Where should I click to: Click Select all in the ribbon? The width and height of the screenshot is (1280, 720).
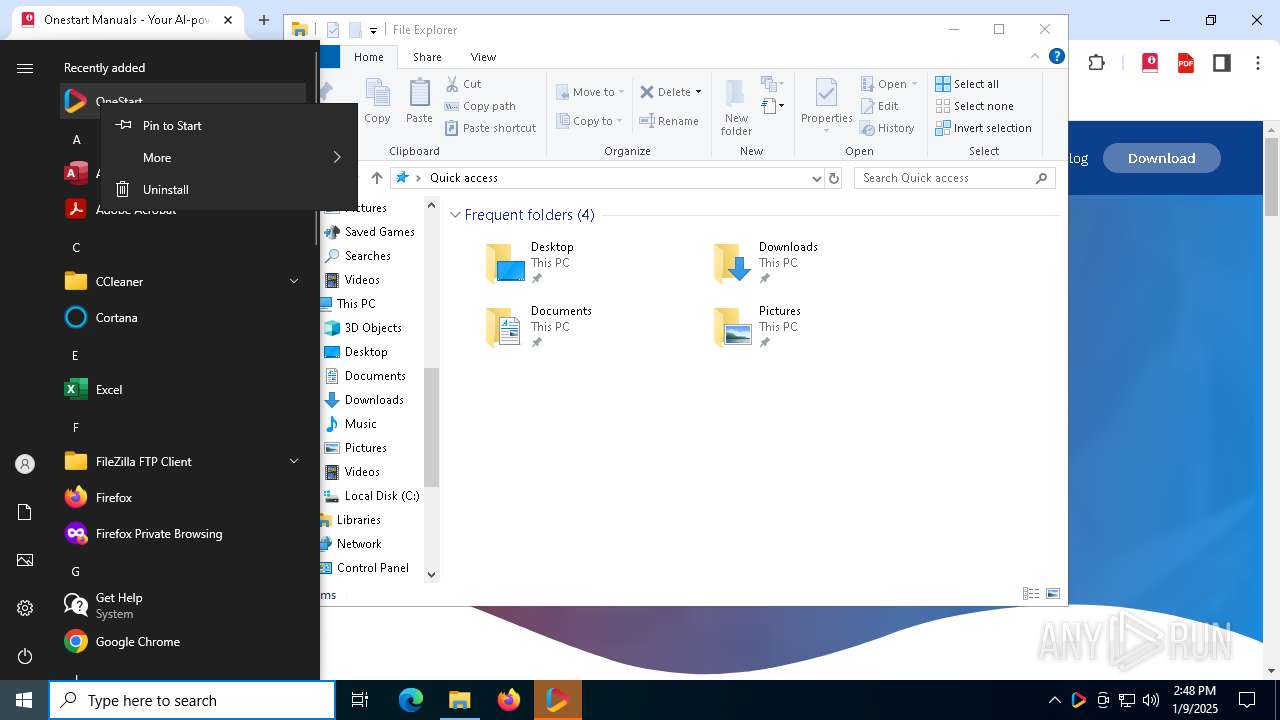point(967,84)
